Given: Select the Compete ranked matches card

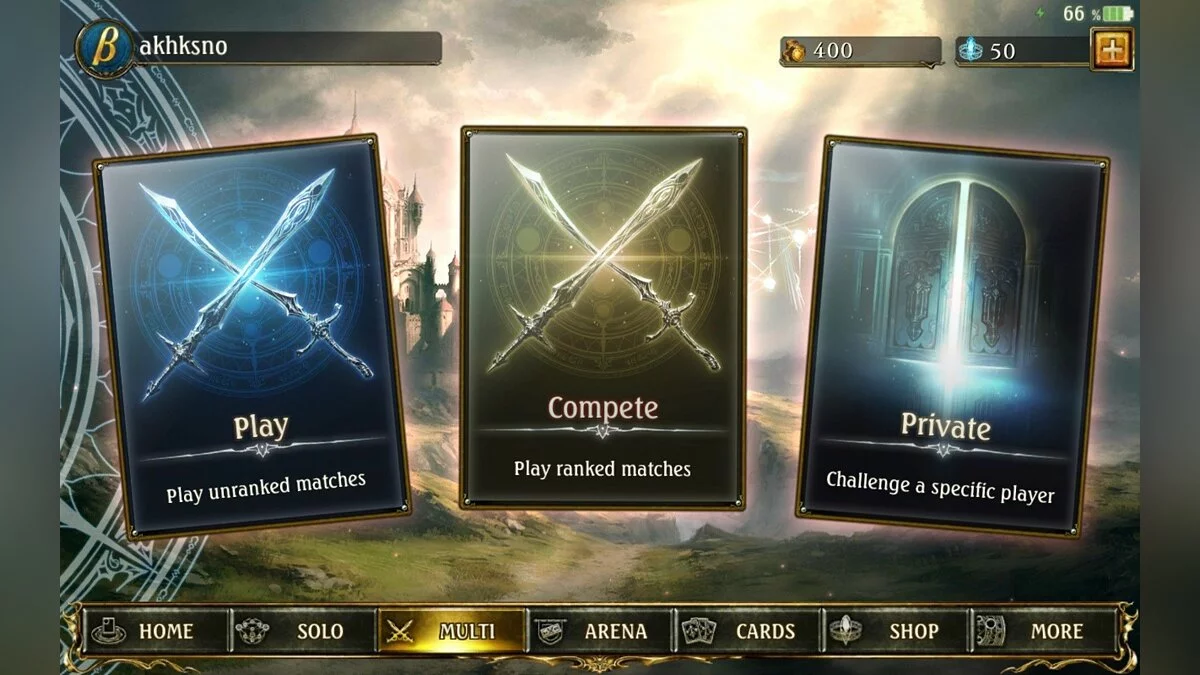Looking at the screenshot, I should (x=603, y=317).
